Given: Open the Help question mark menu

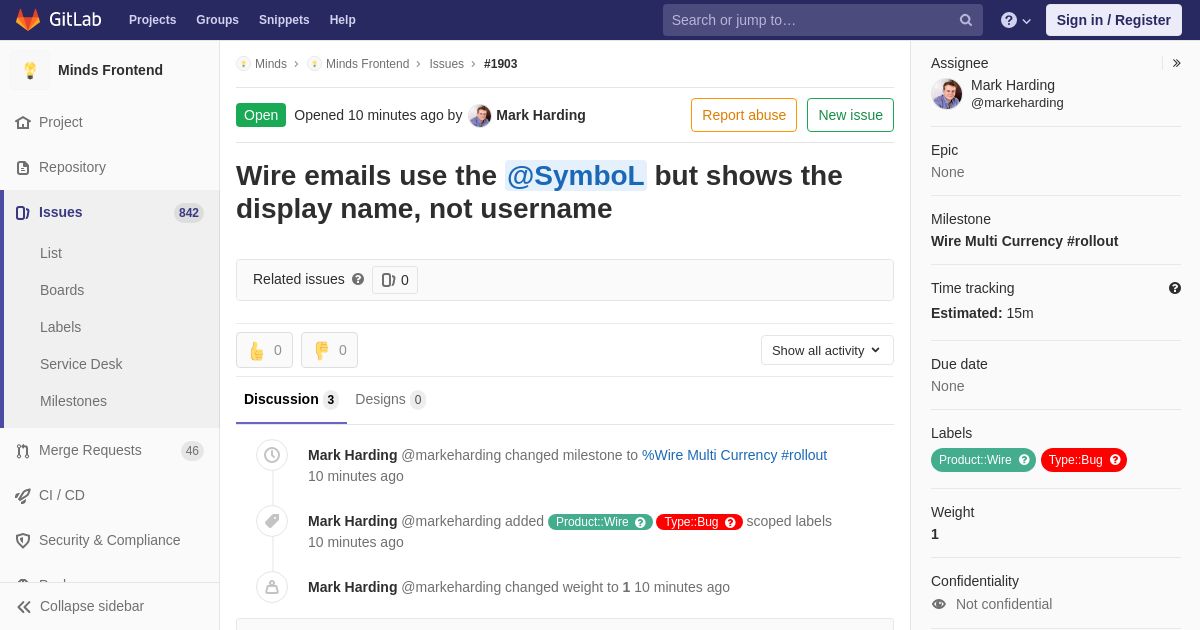Looking at the screenshot, I should pos(1016,20).
